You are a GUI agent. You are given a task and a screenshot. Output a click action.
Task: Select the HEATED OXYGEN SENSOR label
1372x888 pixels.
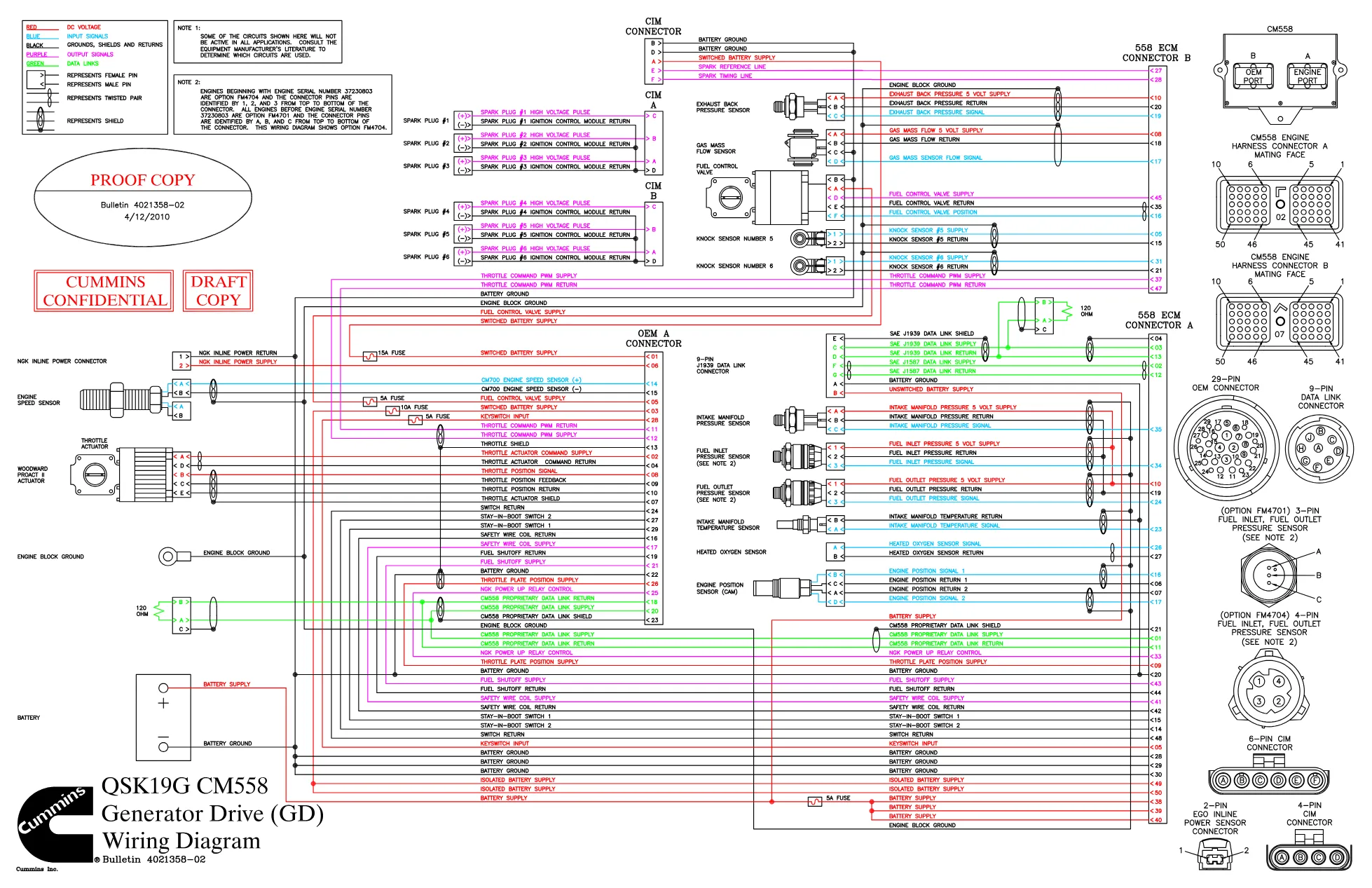731,552
